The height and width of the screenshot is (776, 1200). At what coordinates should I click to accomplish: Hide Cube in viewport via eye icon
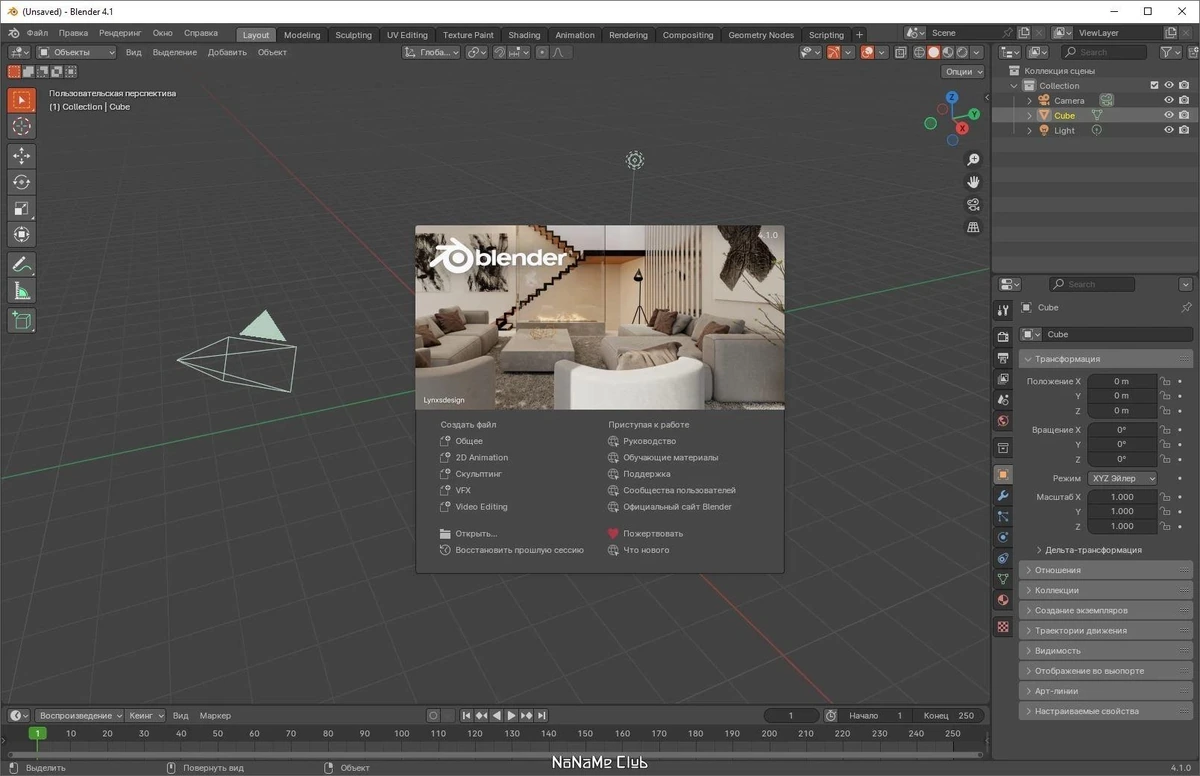1168,115
